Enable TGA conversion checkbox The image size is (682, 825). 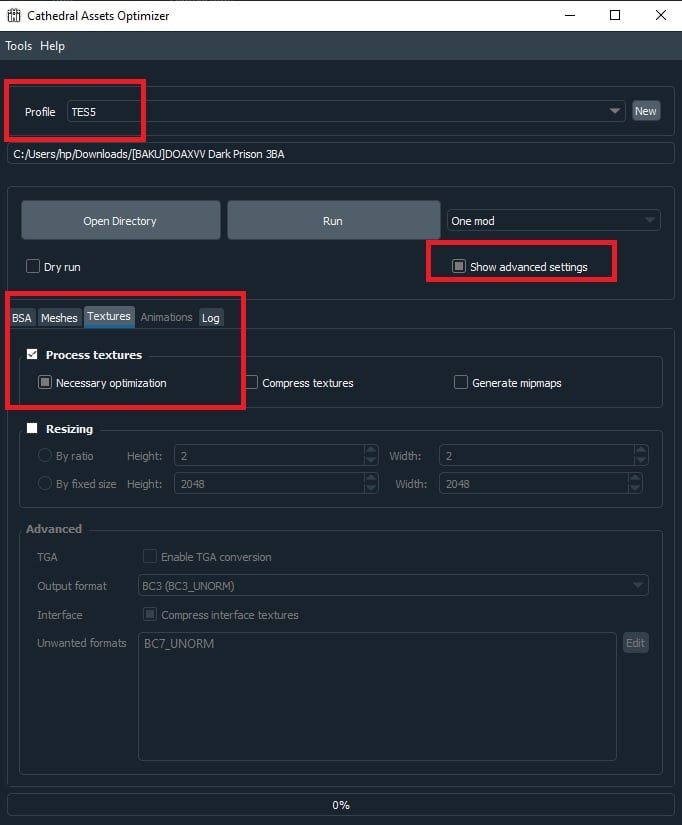pos(149,556)
